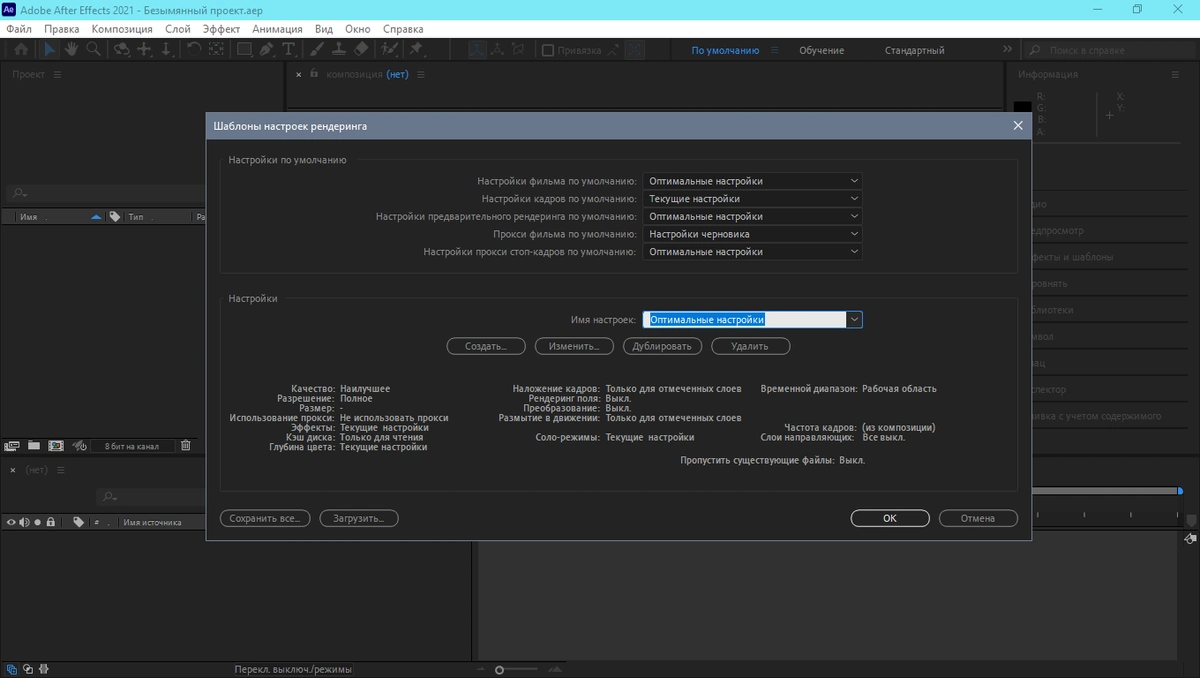Open the Правка menu

click(62, 29)
